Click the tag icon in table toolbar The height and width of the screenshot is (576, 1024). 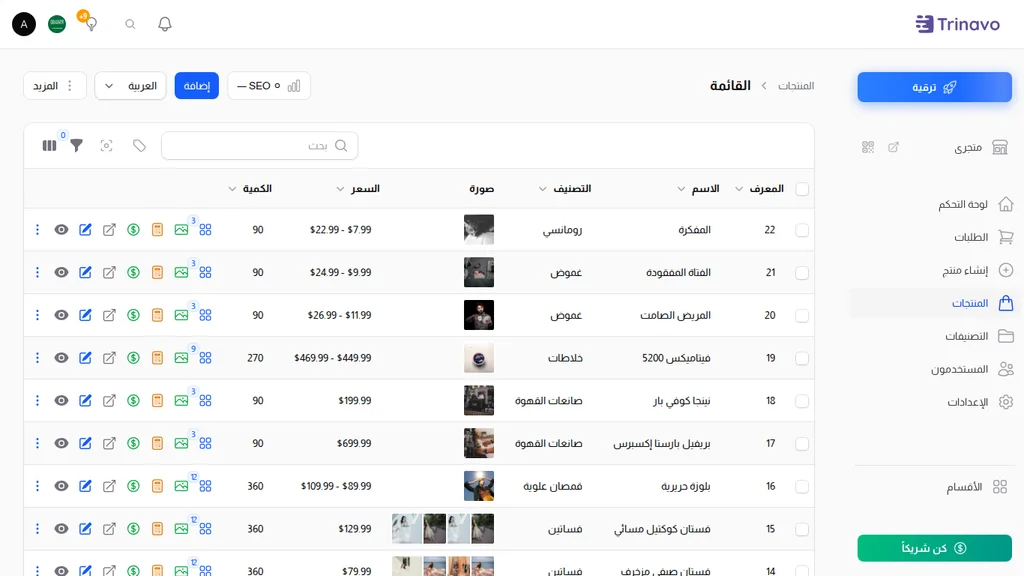pyautogui.click(x=139, y=146)
